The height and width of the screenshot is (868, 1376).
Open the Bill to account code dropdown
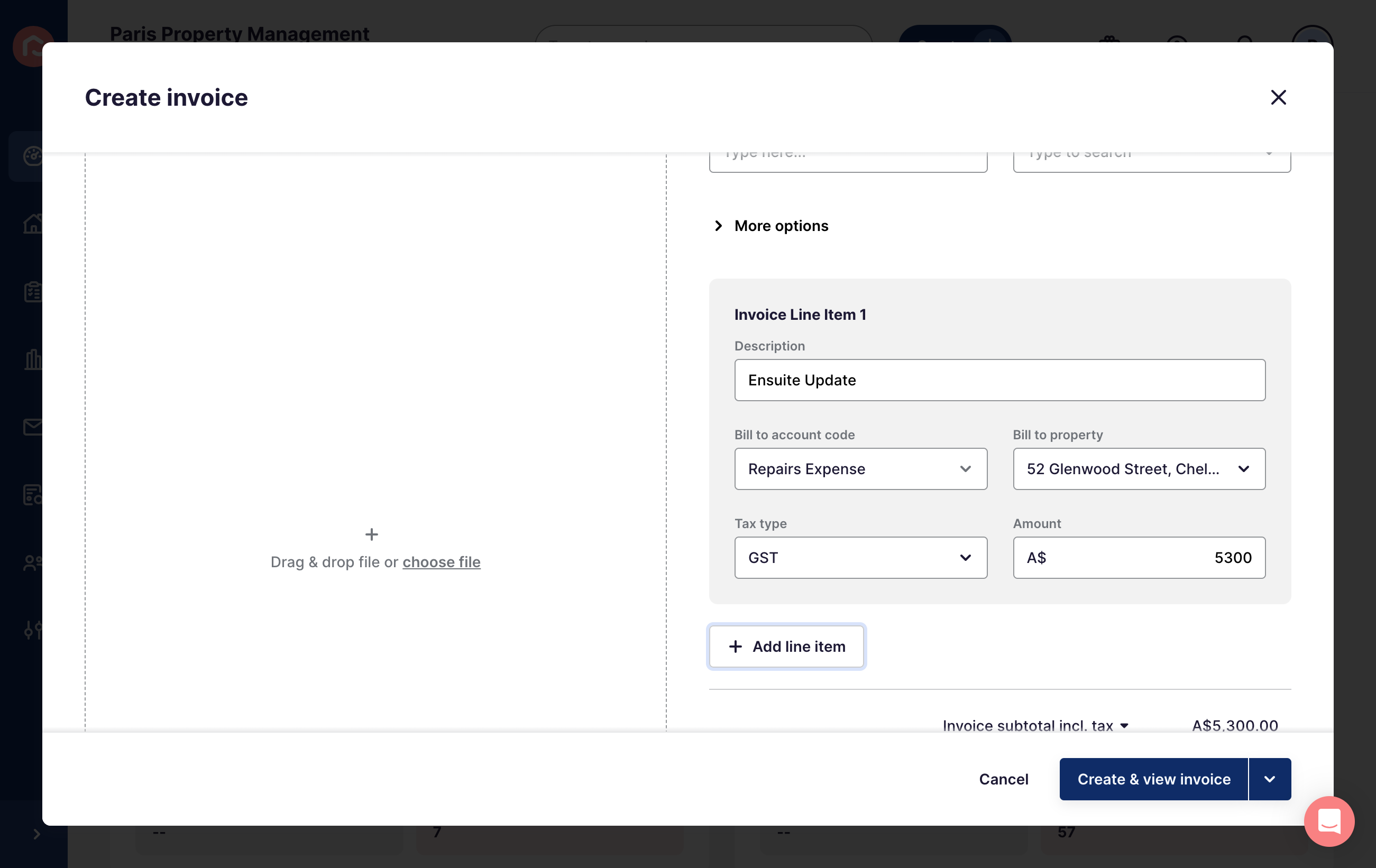coord(860,468)
